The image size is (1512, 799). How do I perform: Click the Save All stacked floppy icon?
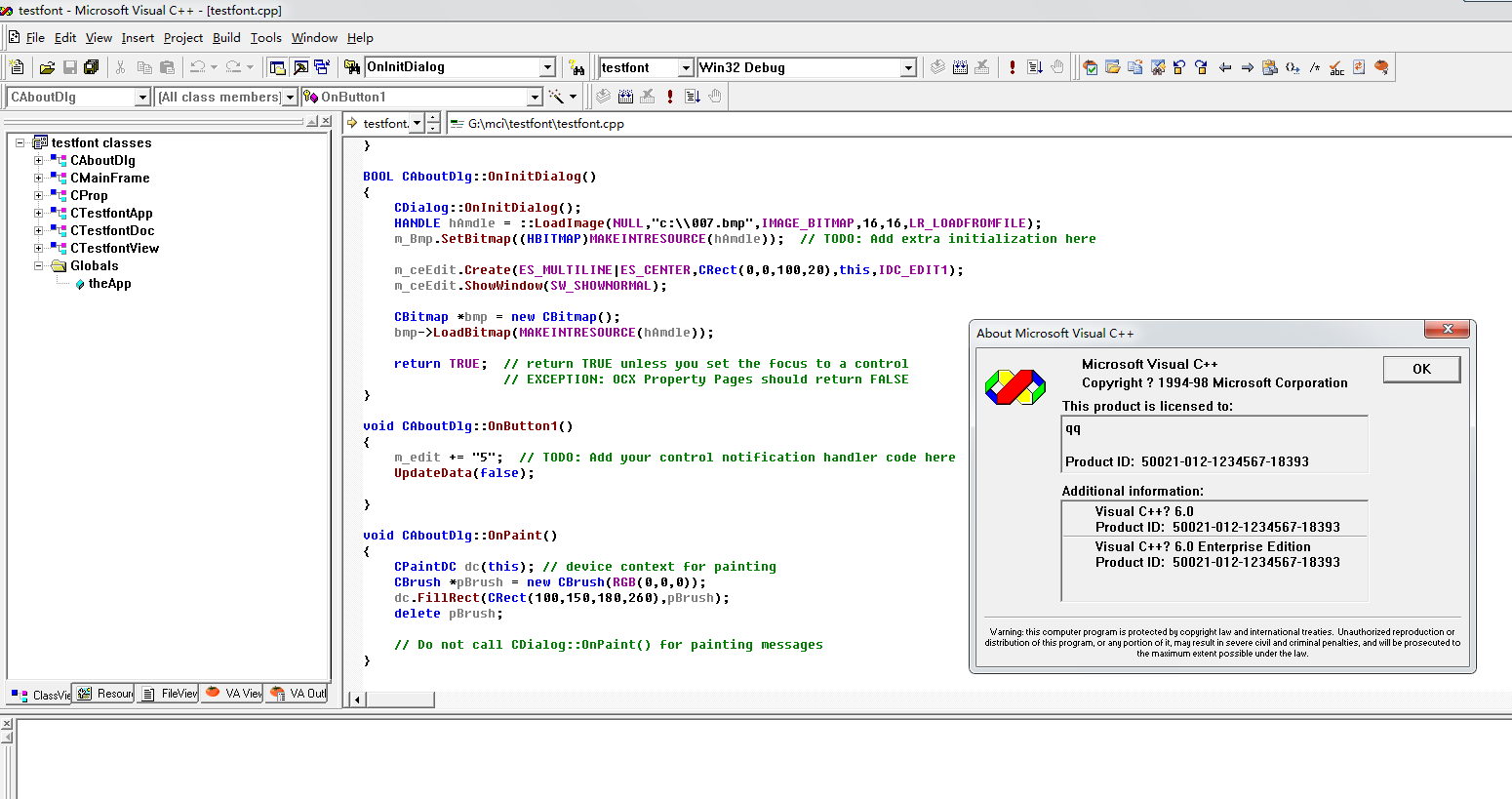[x=92, y=67]
